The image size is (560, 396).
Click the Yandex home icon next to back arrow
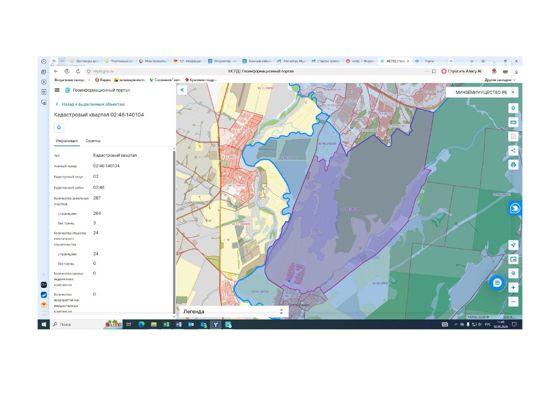pyautogui.click(x=67, y=71)
